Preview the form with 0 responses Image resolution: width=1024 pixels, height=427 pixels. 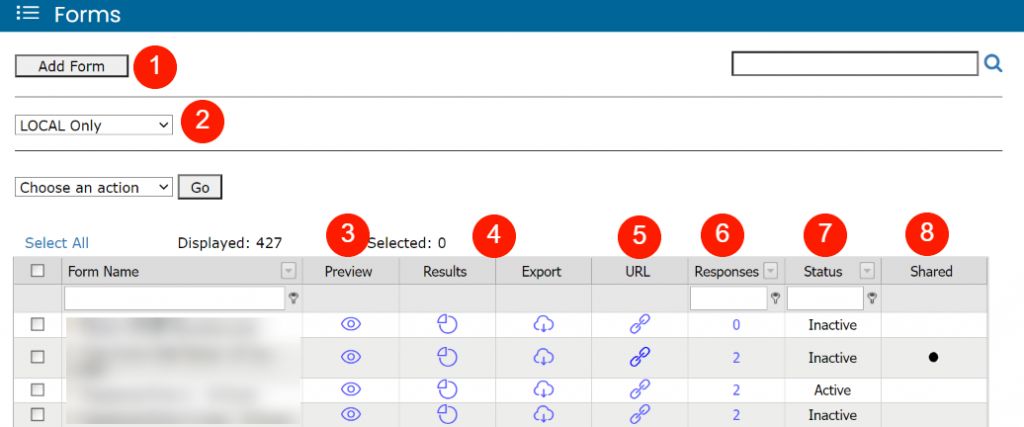pyautogui.click(x=351, y=324)
